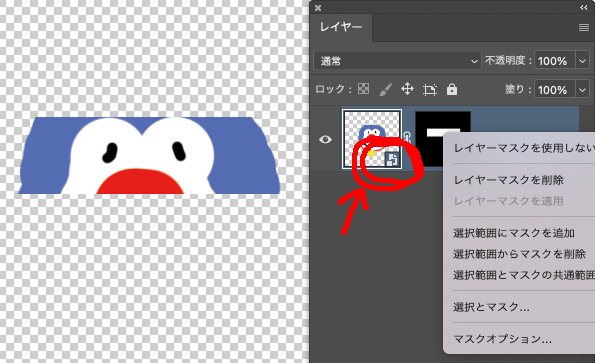Image resolution: width=595 pixels, height=363 pixels.
Task: Click the penguin's red beak on canvas
Action: [x=140, y=182]
